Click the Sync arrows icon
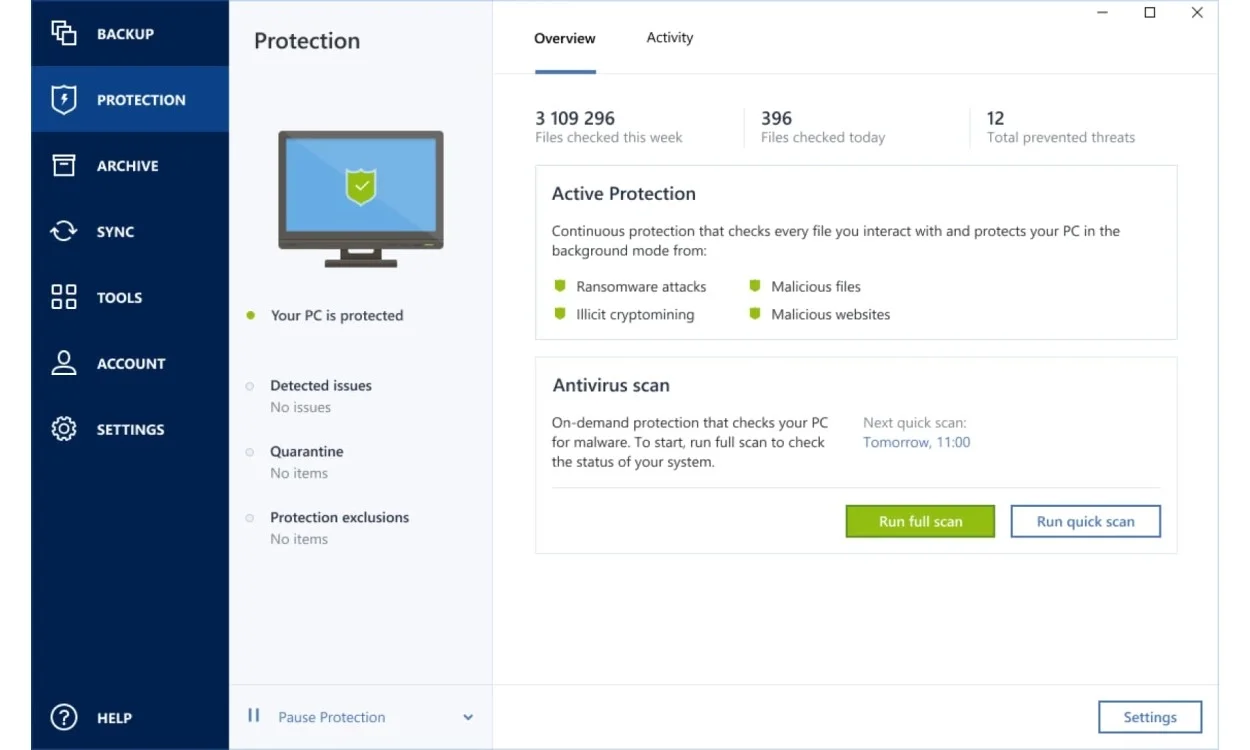This screenshot has width=1250, height=750. 62,231
